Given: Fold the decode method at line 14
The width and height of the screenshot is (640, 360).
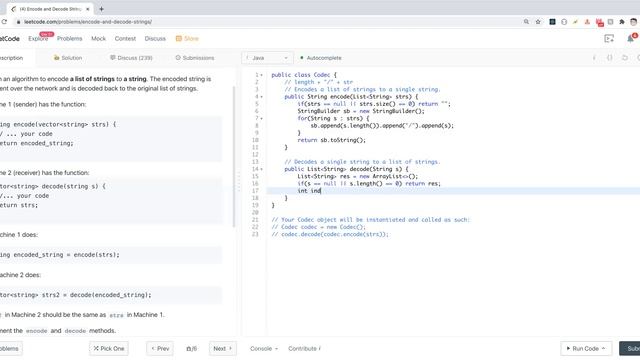Looking at the screenshot, I should [x=262, y=169].
